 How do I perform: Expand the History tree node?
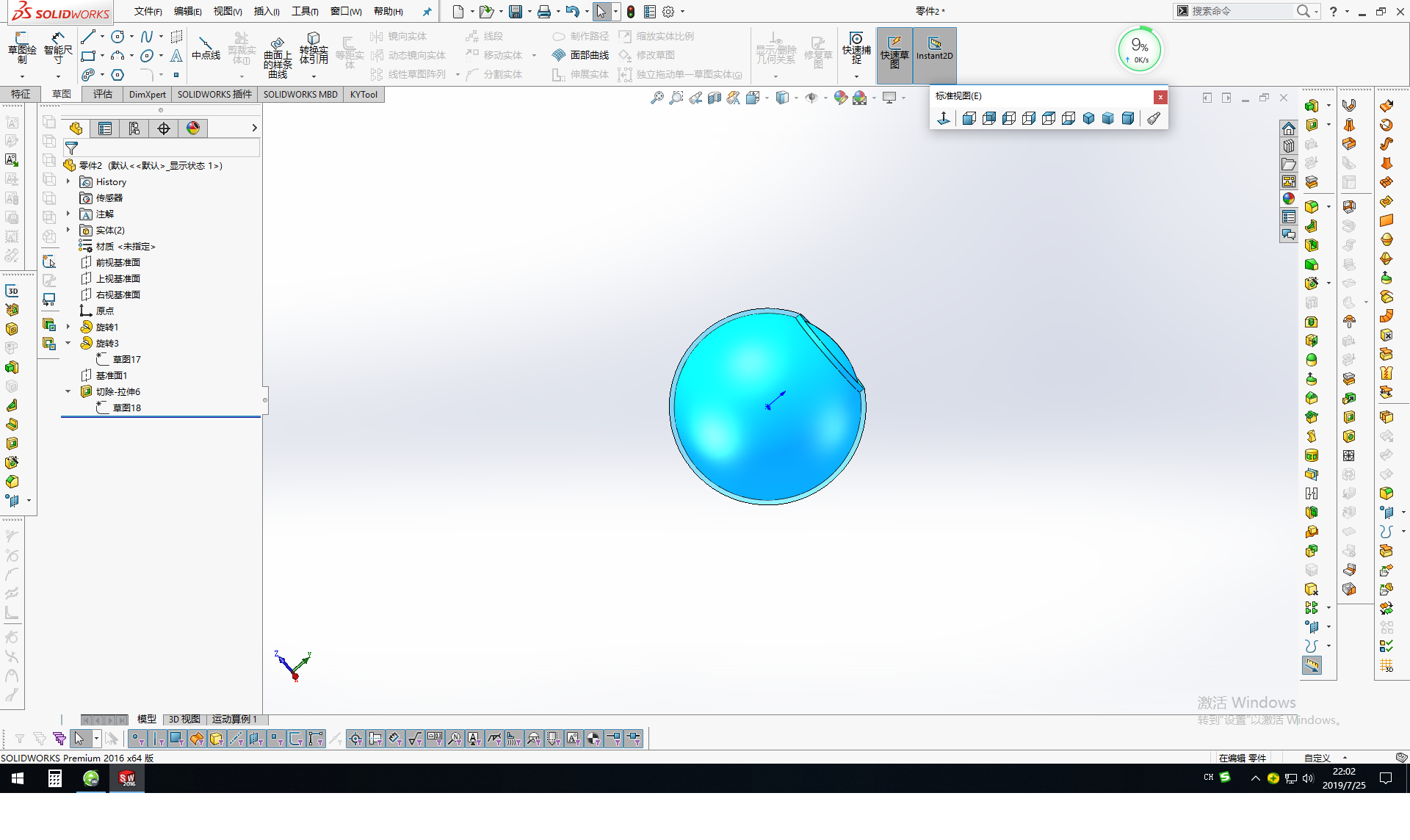tap(68, 181)
